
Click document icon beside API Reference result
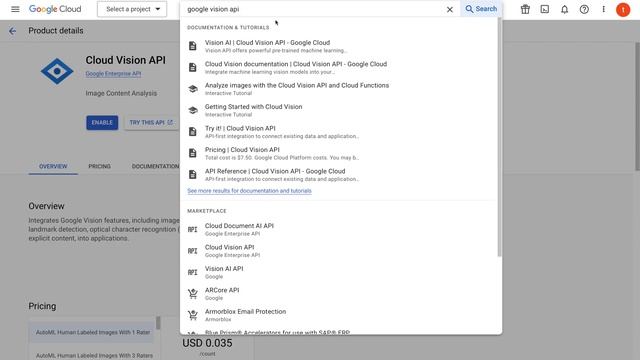193,174
